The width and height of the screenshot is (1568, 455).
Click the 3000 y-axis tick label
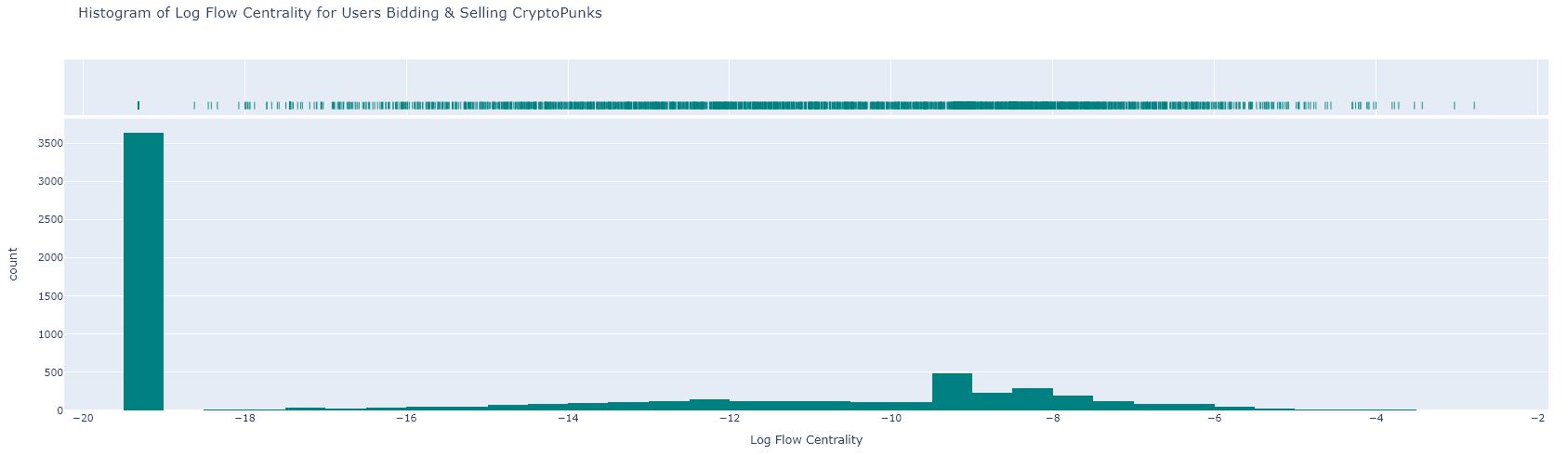pos(51,182)
